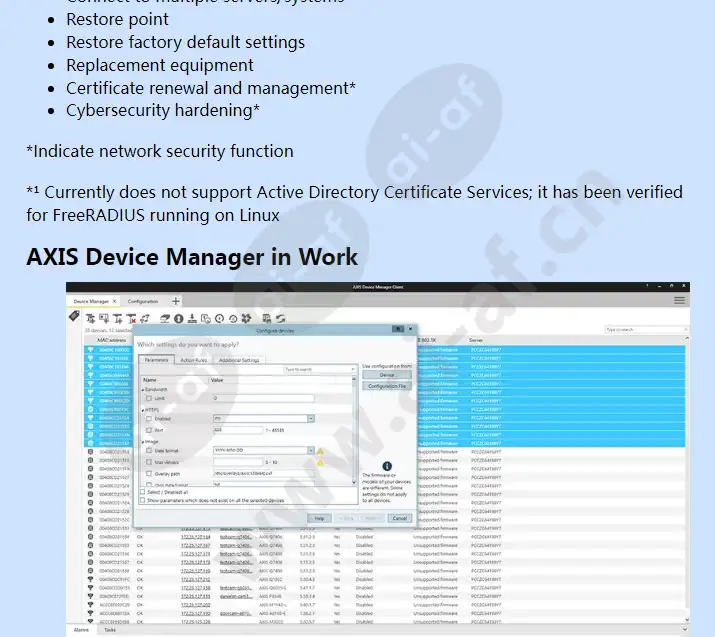Tick the Date format checkbox
The image size is (715, 637).
pos(149,451)
